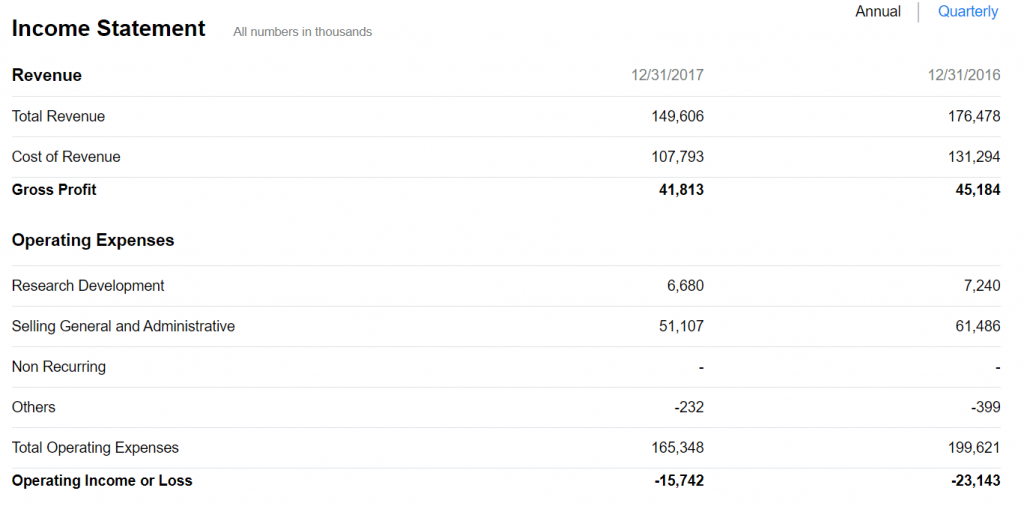The width and height of the screenshot is (1024, 506).
Task: Click the Total Revenue row label
Action: [58, 116]
